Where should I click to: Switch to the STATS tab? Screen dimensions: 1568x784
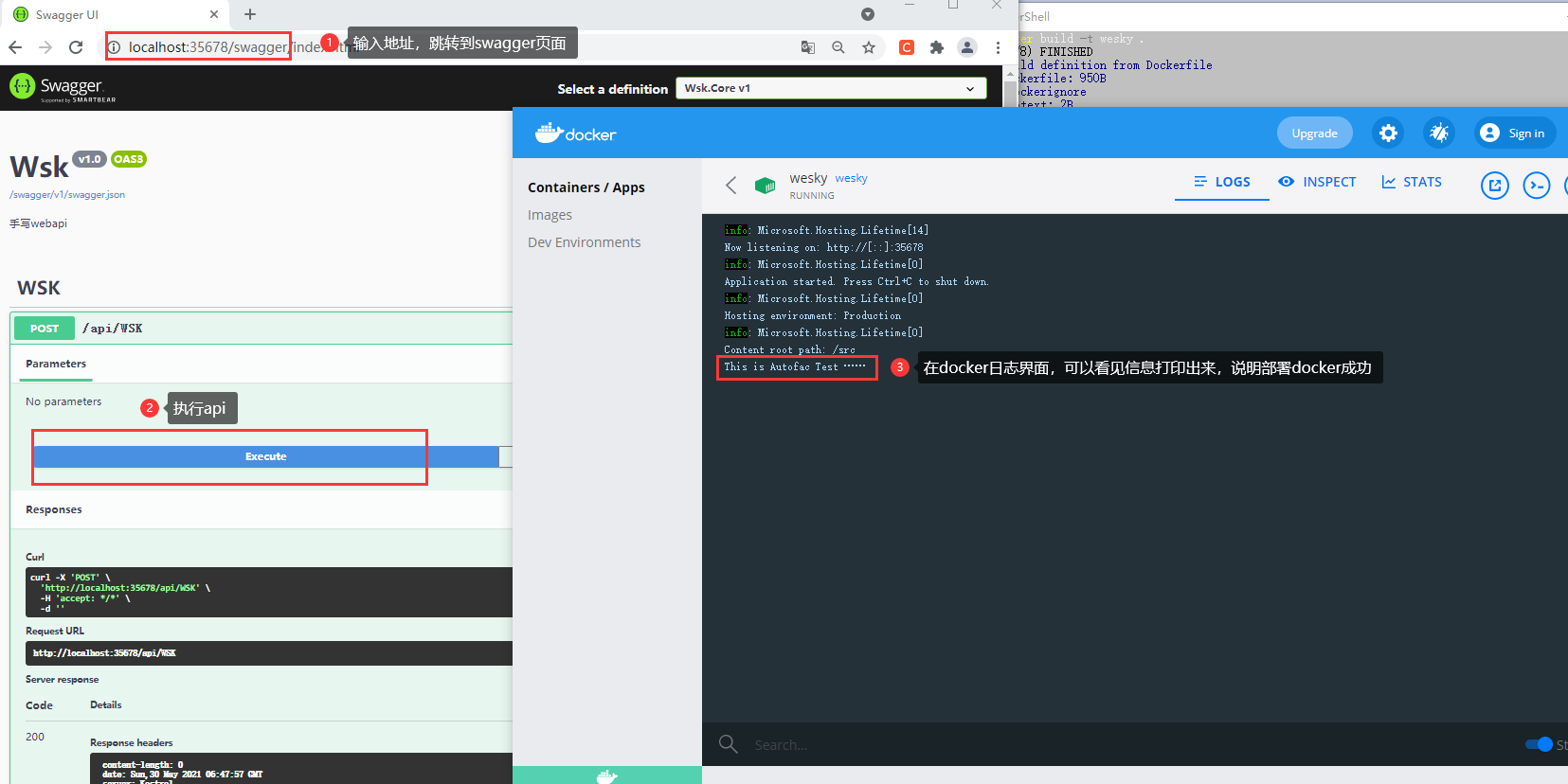point(1412,182)
